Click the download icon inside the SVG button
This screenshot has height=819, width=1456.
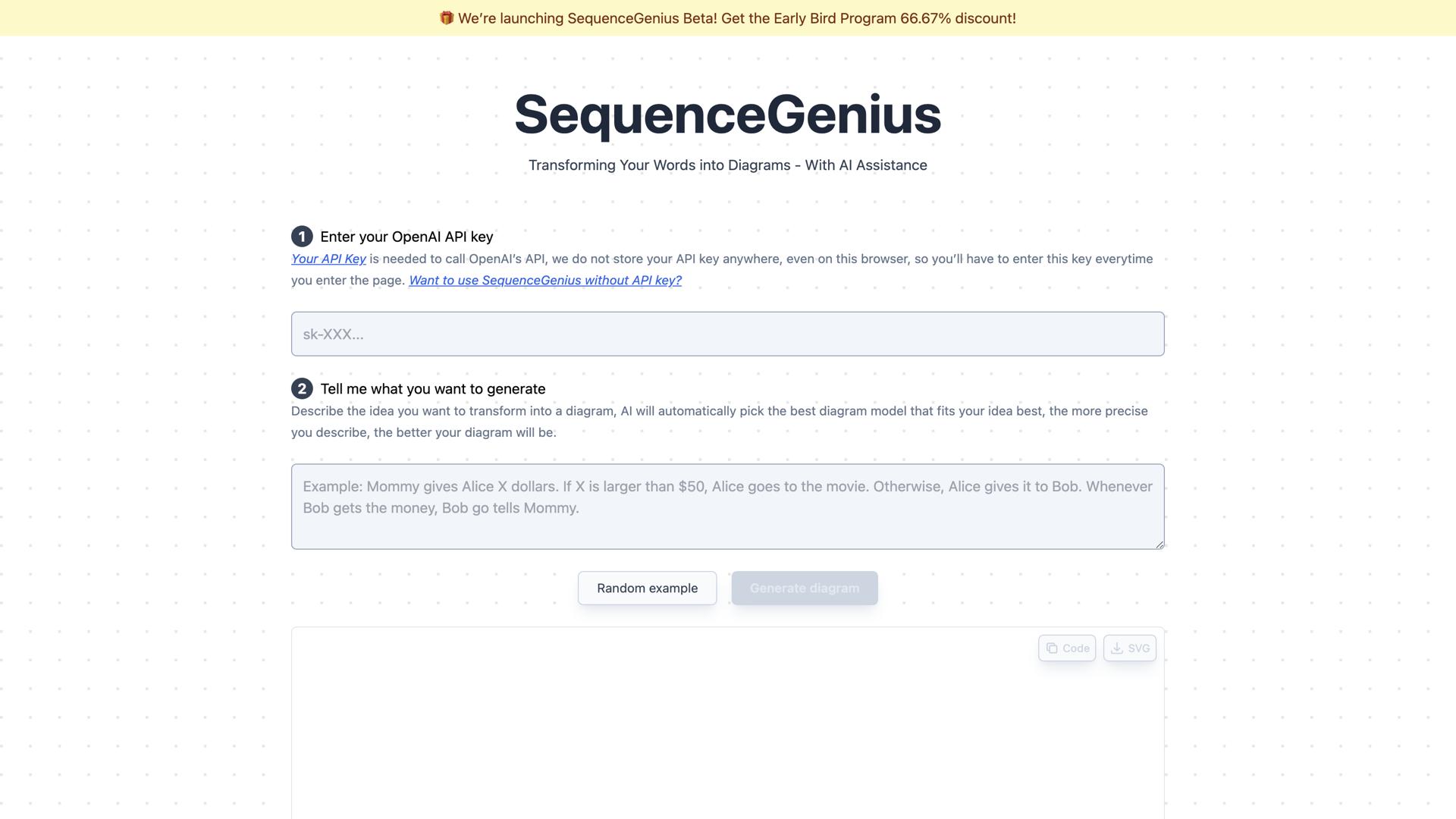pos(1117,648)
